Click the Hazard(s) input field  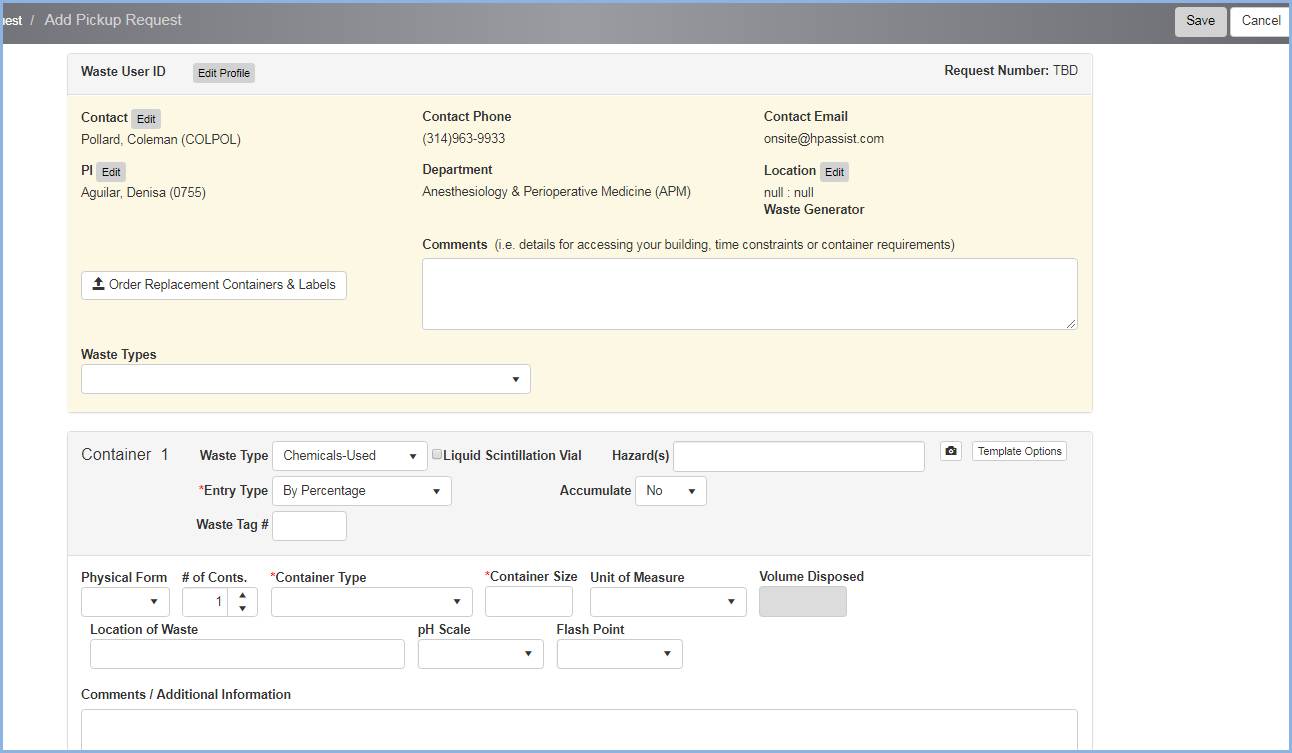pyautogui.click(x=798, y=456)
